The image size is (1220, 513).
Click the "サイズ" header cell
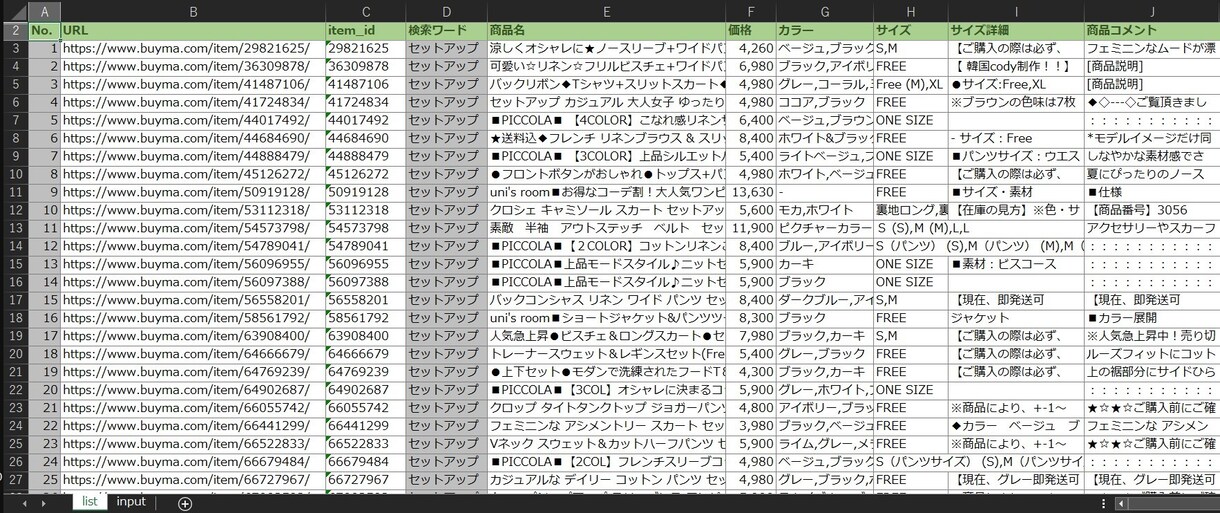pyautogui.click(x=910, y=30)
